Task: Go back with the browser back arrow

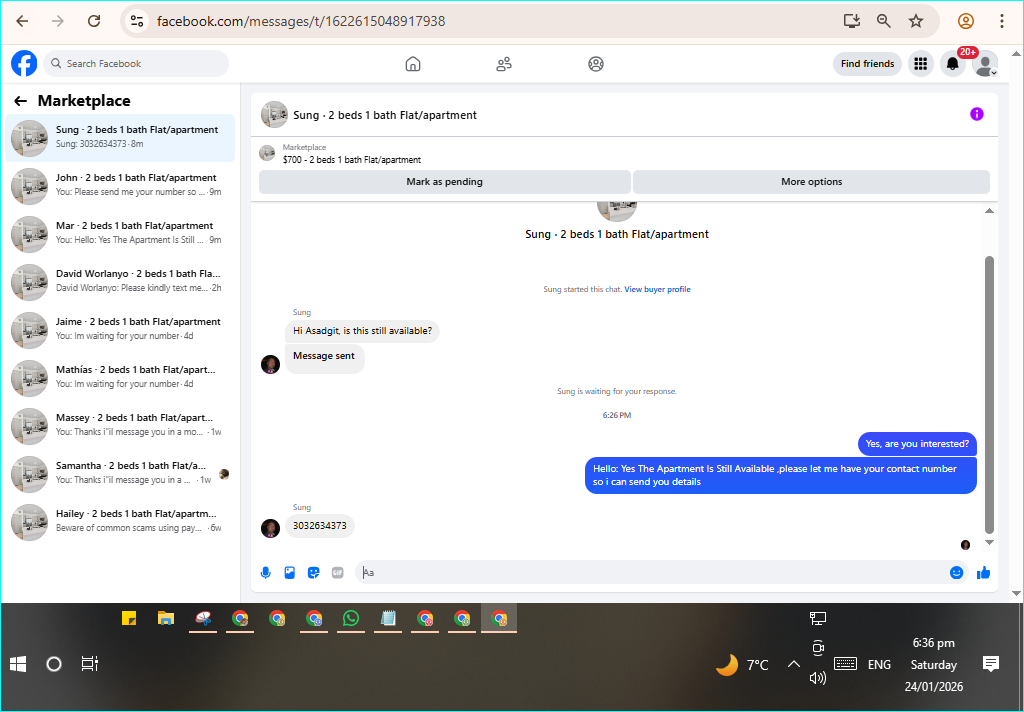Action: click(22, 21)
